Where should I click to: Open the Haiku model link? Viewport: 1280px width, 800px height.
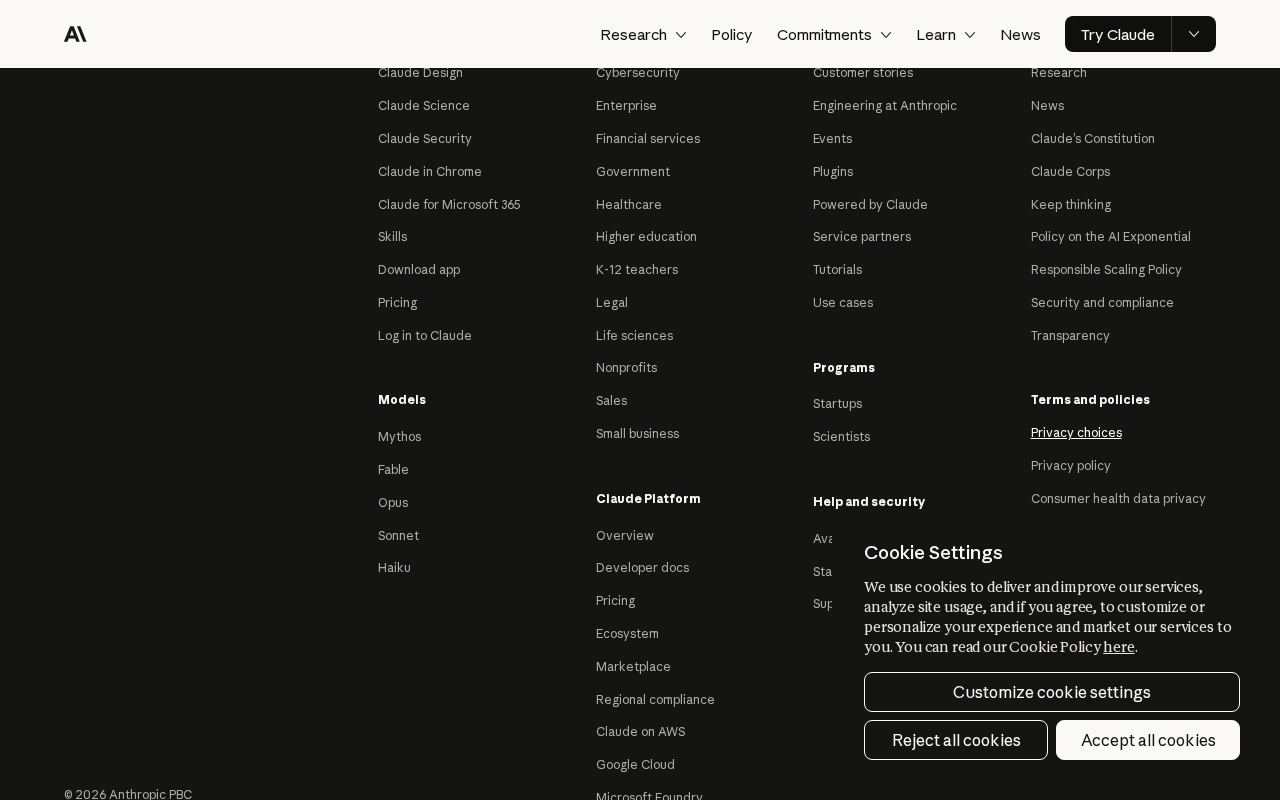tap(394, 567)
